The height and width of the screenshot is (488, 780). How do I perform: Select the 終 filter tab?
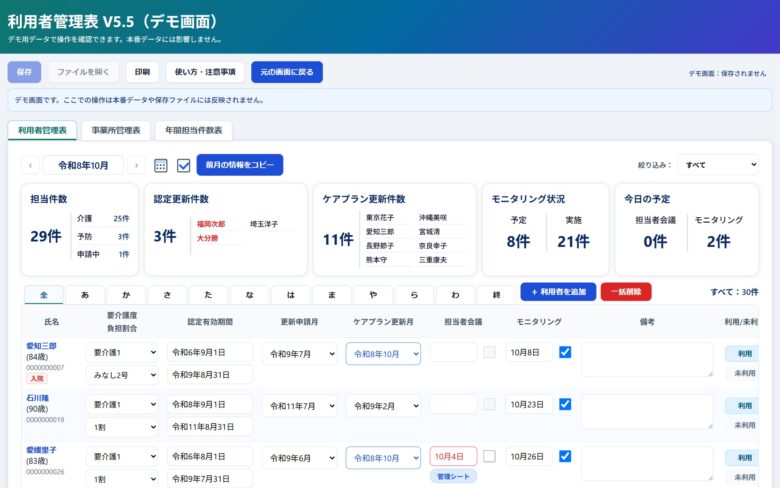pyautogui.click(x=496, y=294)
